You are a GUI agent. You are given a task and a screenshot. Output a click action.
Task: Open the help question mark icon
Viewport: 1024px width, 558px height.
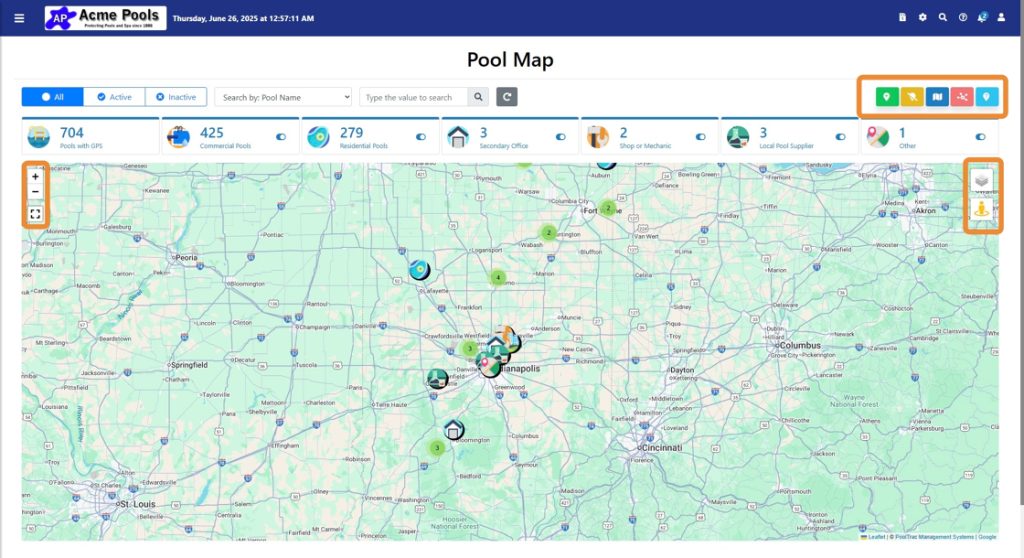click(963, 18)
